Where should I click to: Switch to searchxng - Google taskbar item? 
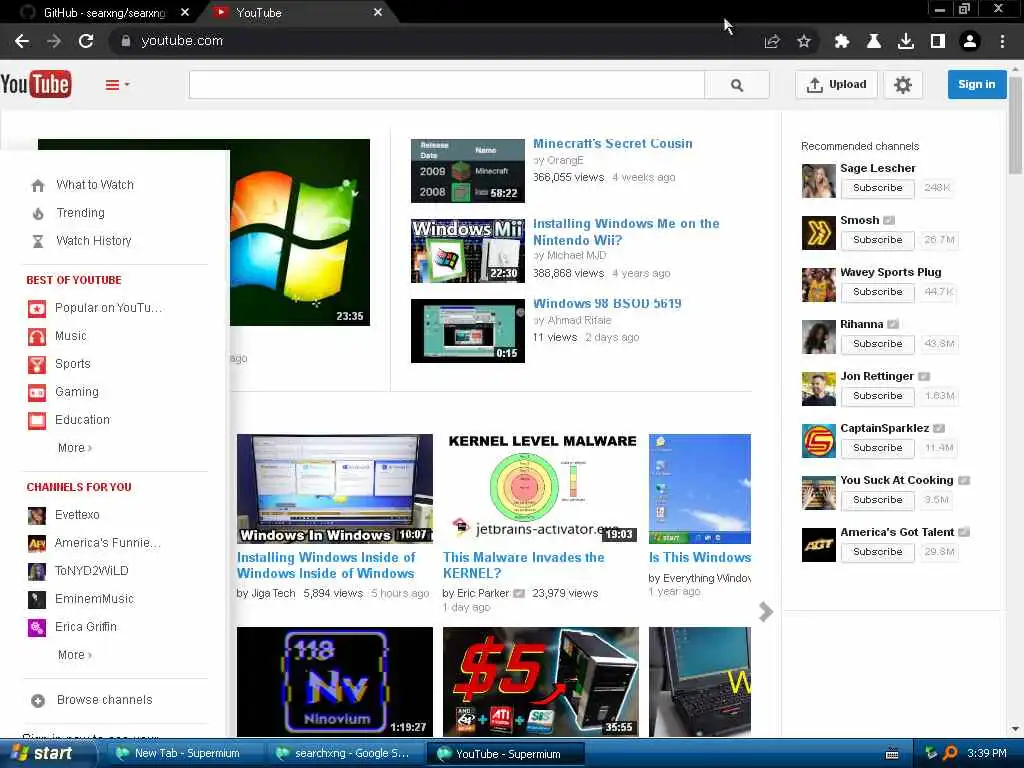(x=345, y=754)
